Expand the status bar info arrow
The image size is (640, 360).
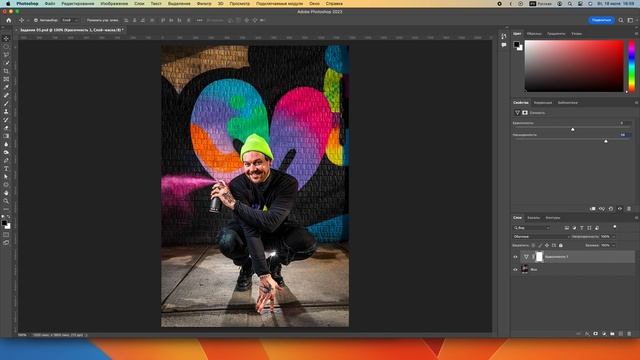(x=86, y=335)
